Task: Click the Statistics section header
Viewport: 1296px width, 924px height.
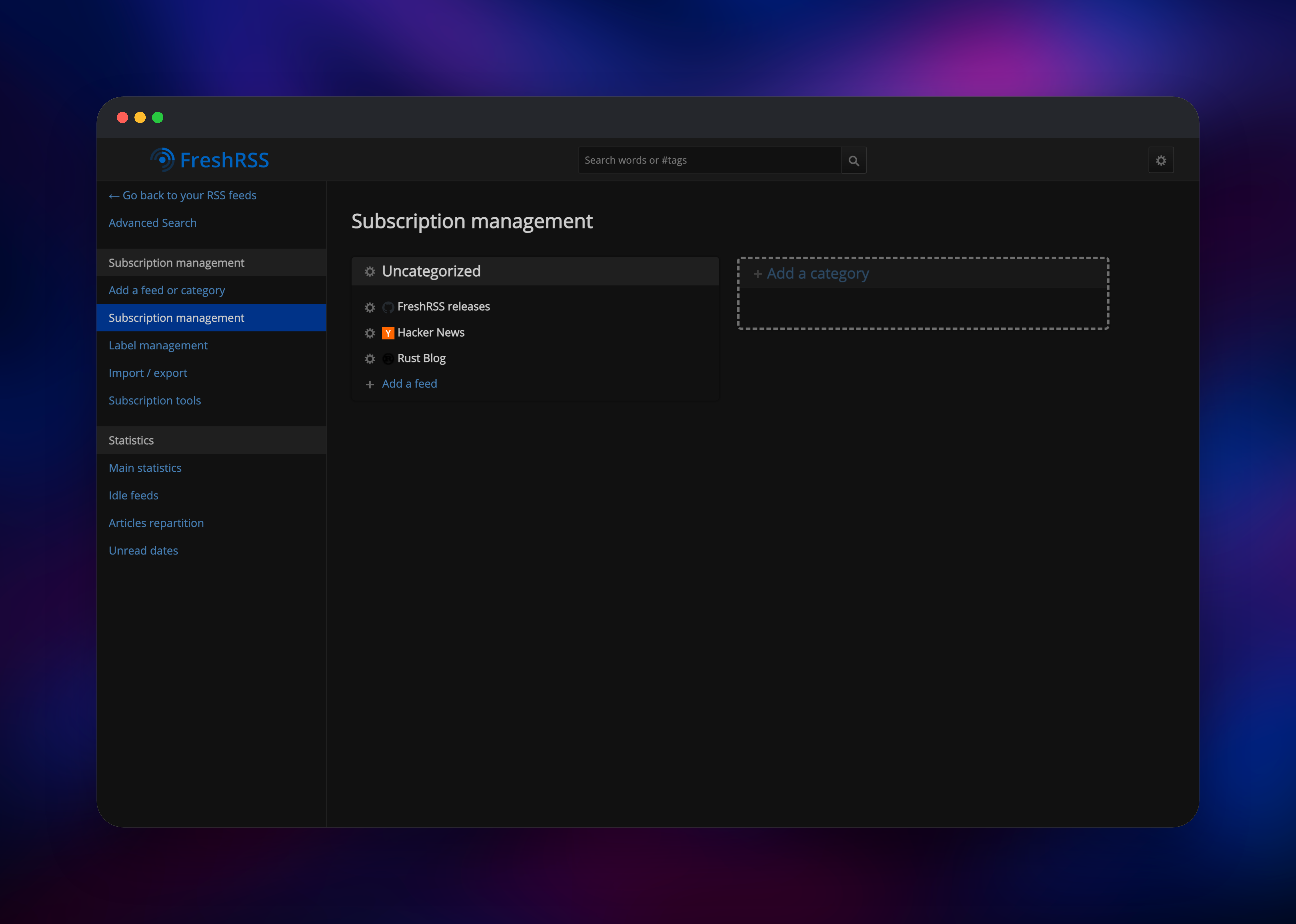Action: pyautogui.click(x=212, y=440)
